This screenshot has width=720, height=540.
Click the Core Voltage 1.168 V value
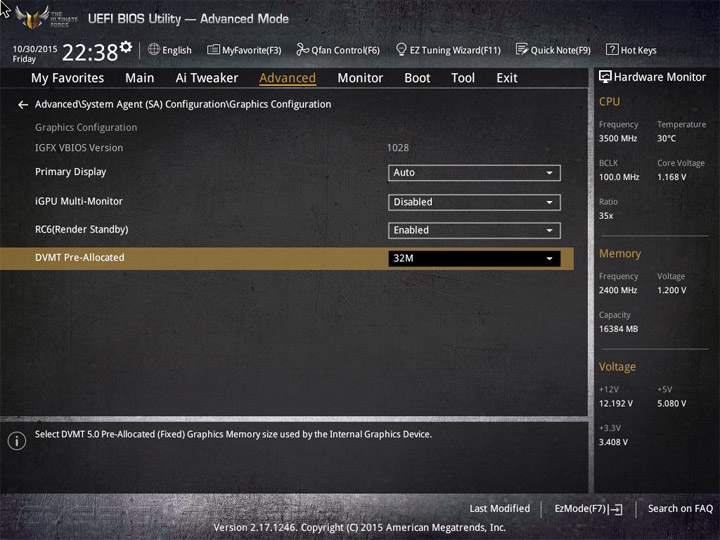[x=671, y=177]
